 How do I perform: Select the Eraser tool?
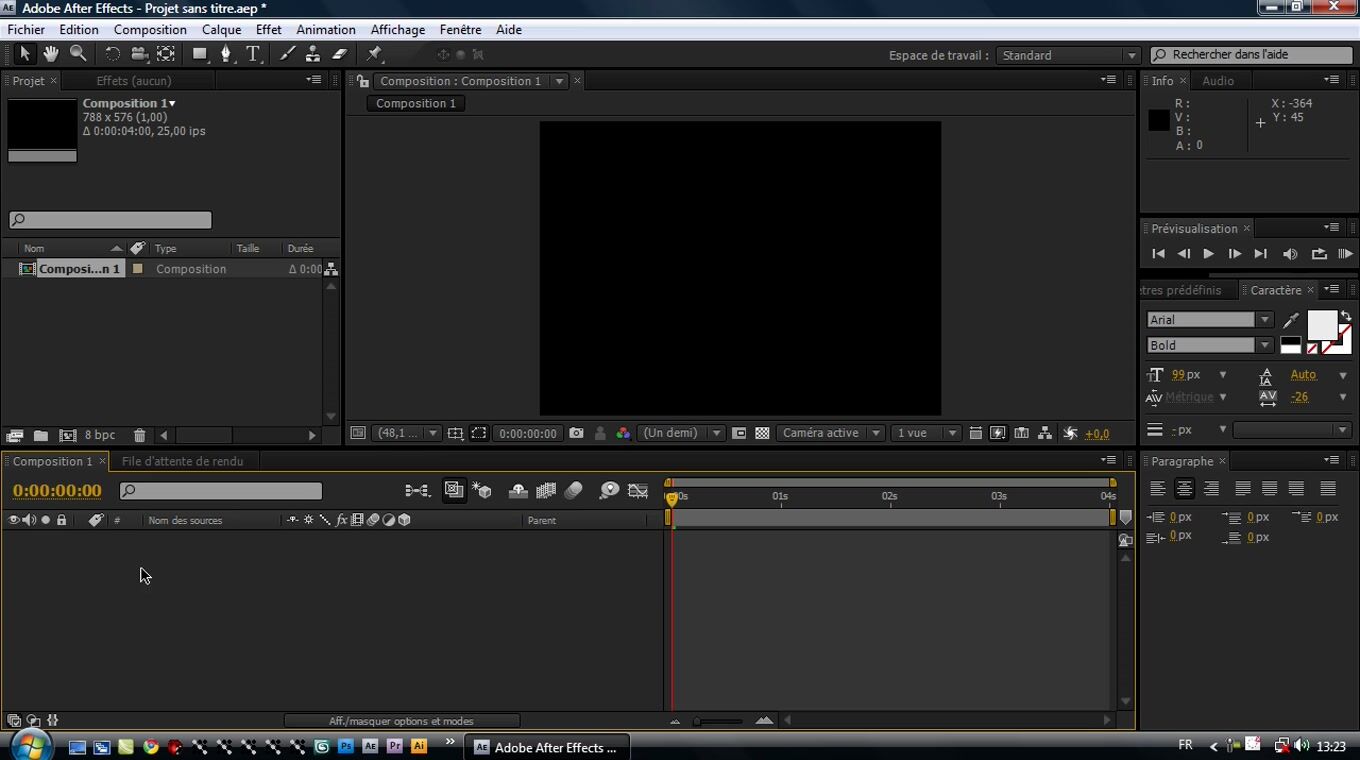pyautogui.click(x=339, y=54)
